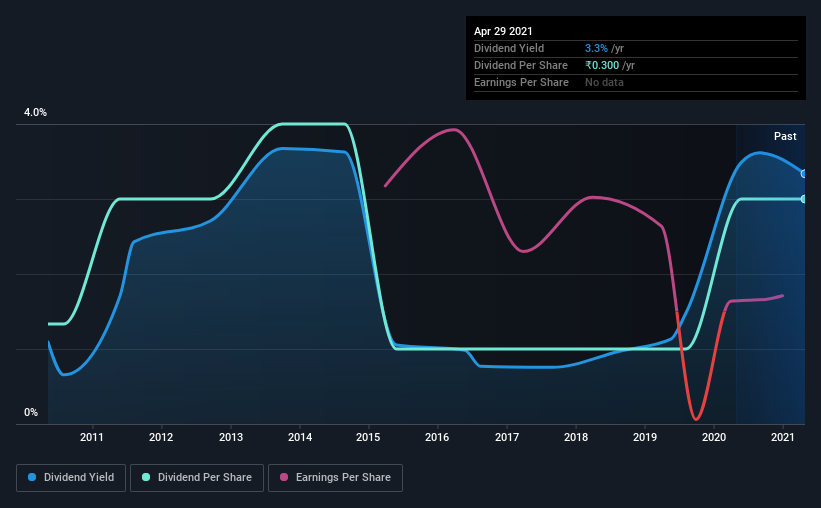The height and width of the screenshot is (508, 821).
Task: Click the Dividend Yield row label in tooltip
Action: [x=509, y=48]
